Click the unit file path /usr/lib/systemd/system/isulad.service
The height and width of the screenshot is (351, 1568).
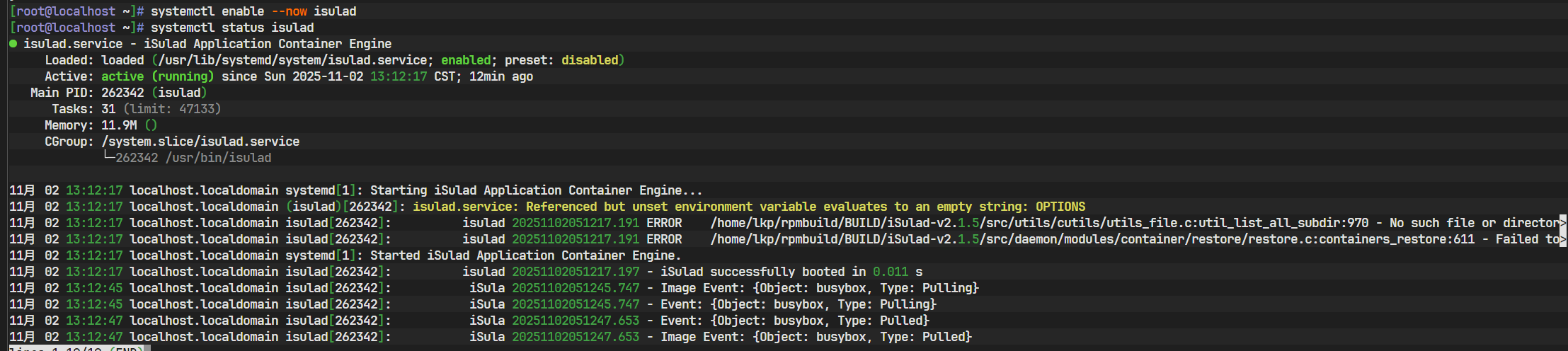point(292,60)
